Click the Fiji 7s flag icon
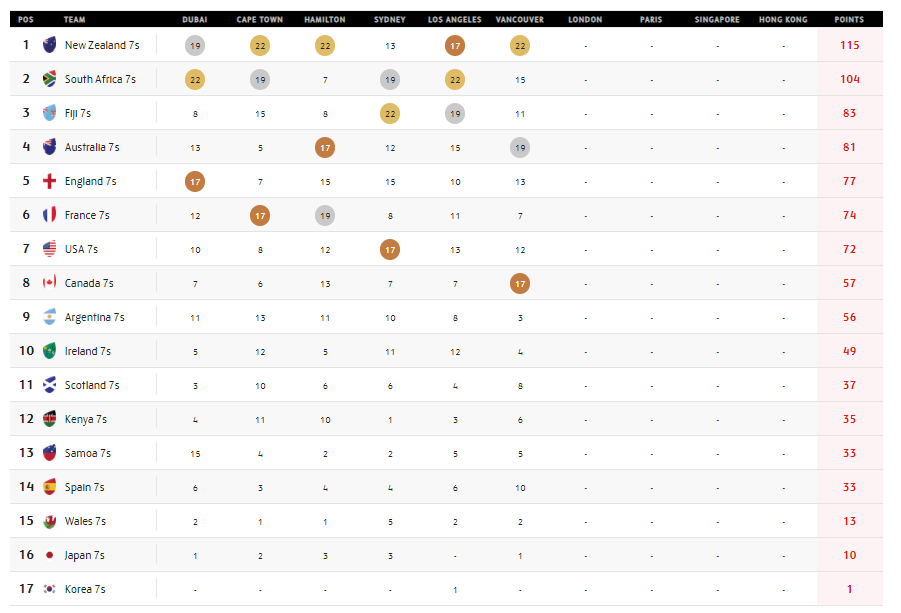This screenshot has height=613, width=901. [50, 113]
